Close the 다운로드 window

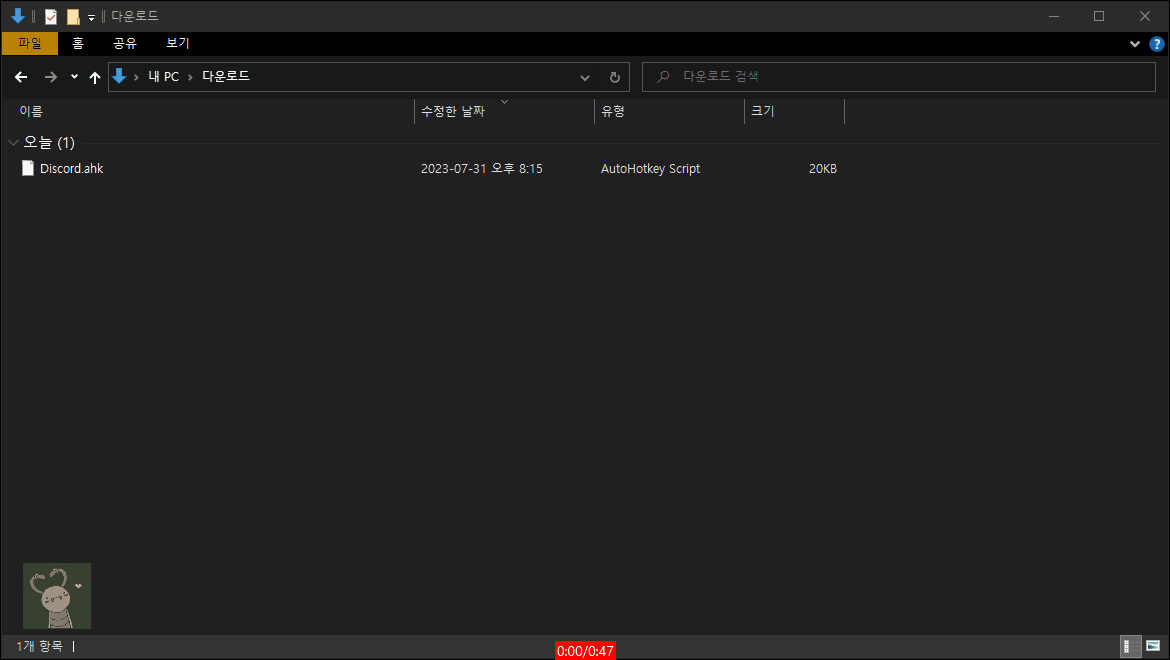pos(1145,16)
